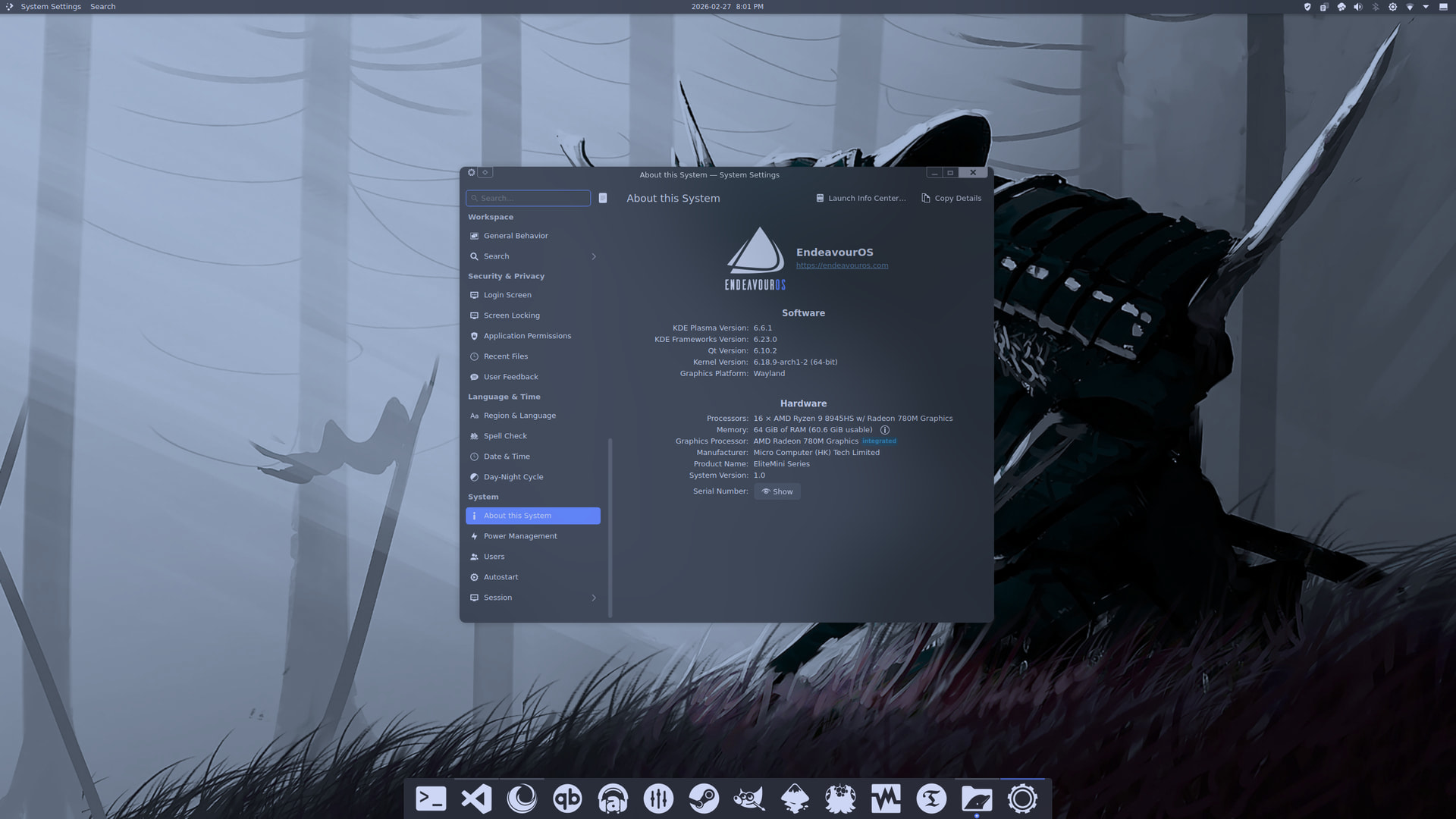The width and height of the screenshot is (1456, 819).
Task: Expand hidden system tray icons arrow
Action: point(1426,7)
